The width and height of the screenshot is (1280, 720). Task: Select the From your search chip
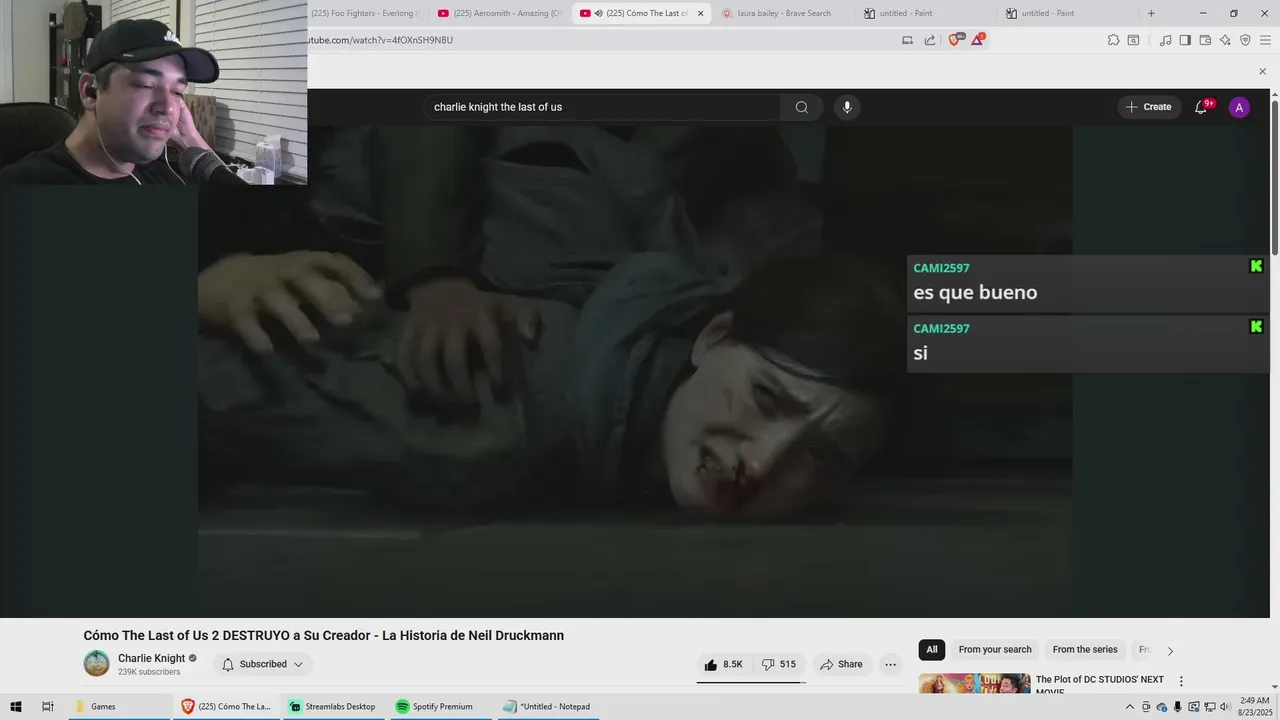coord(995,650)
